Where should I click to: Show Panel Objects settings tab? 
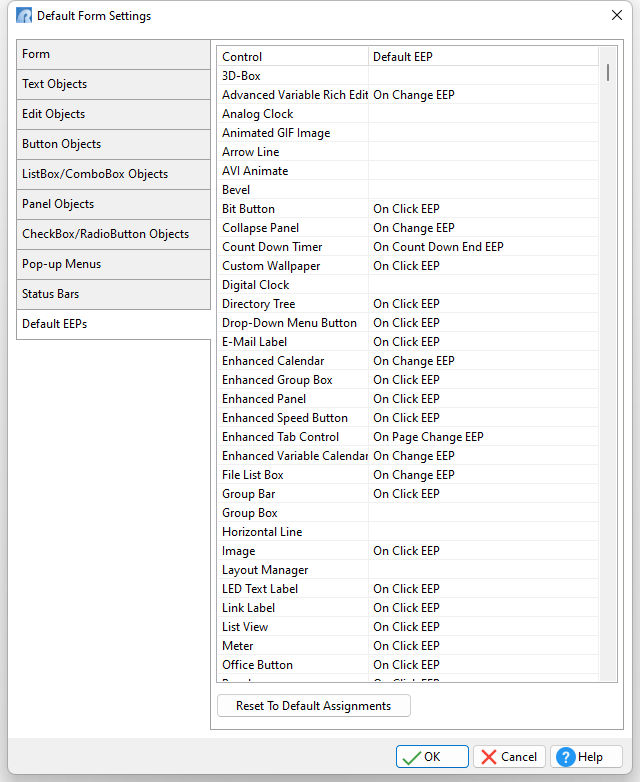coord(113,204)
